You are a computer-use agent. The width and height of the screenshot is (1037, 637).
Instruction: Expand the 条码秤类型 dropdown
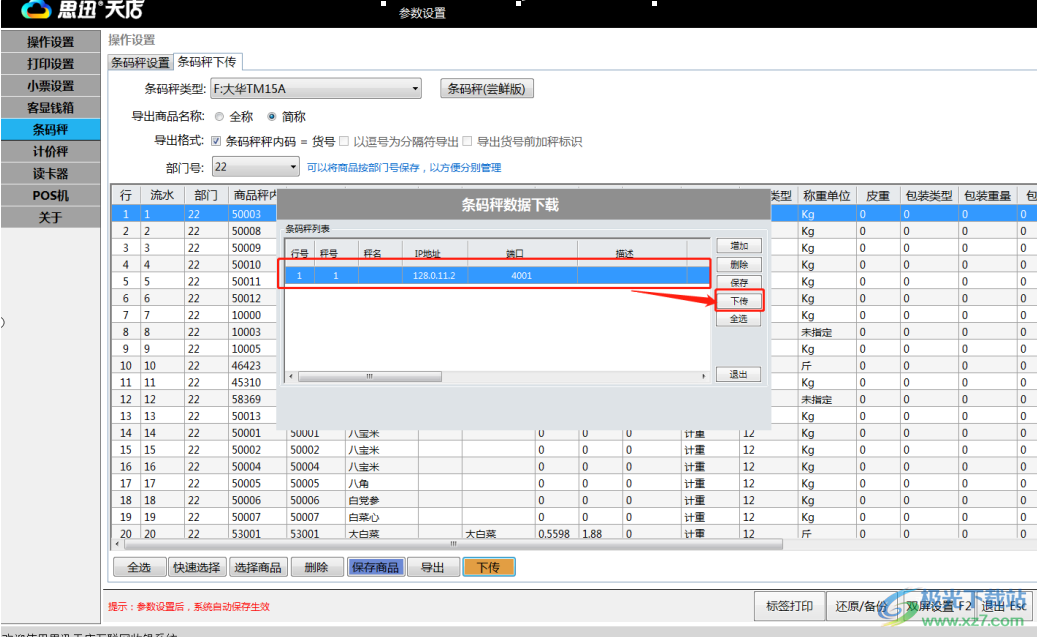(415, 88)
